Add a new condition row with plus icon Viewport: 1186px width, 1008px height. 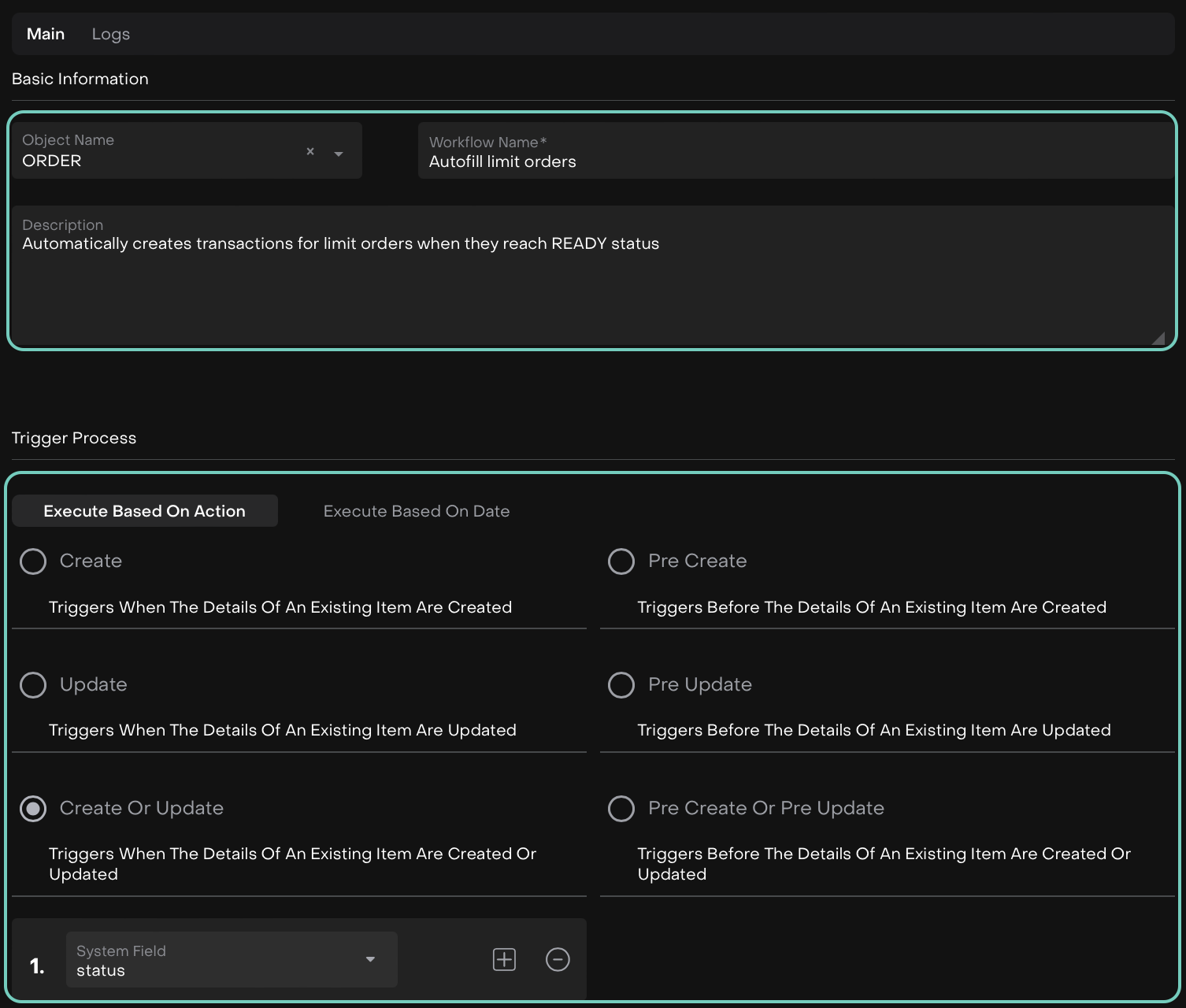coord(504,959)
